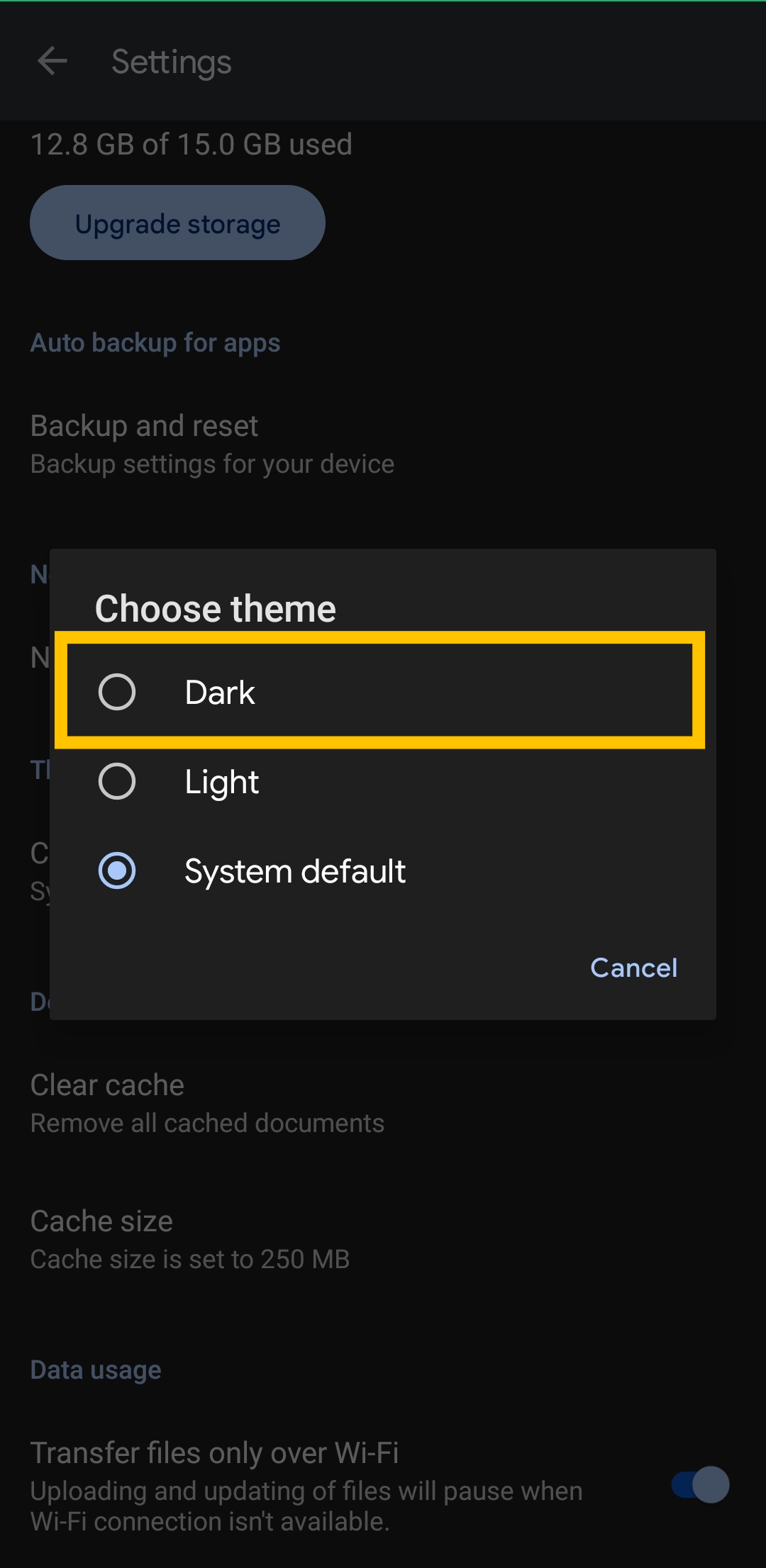Tap the 12.8 GB storage usage text
The height and width of the screenshot is (1568, 766).
coord(191,145)
